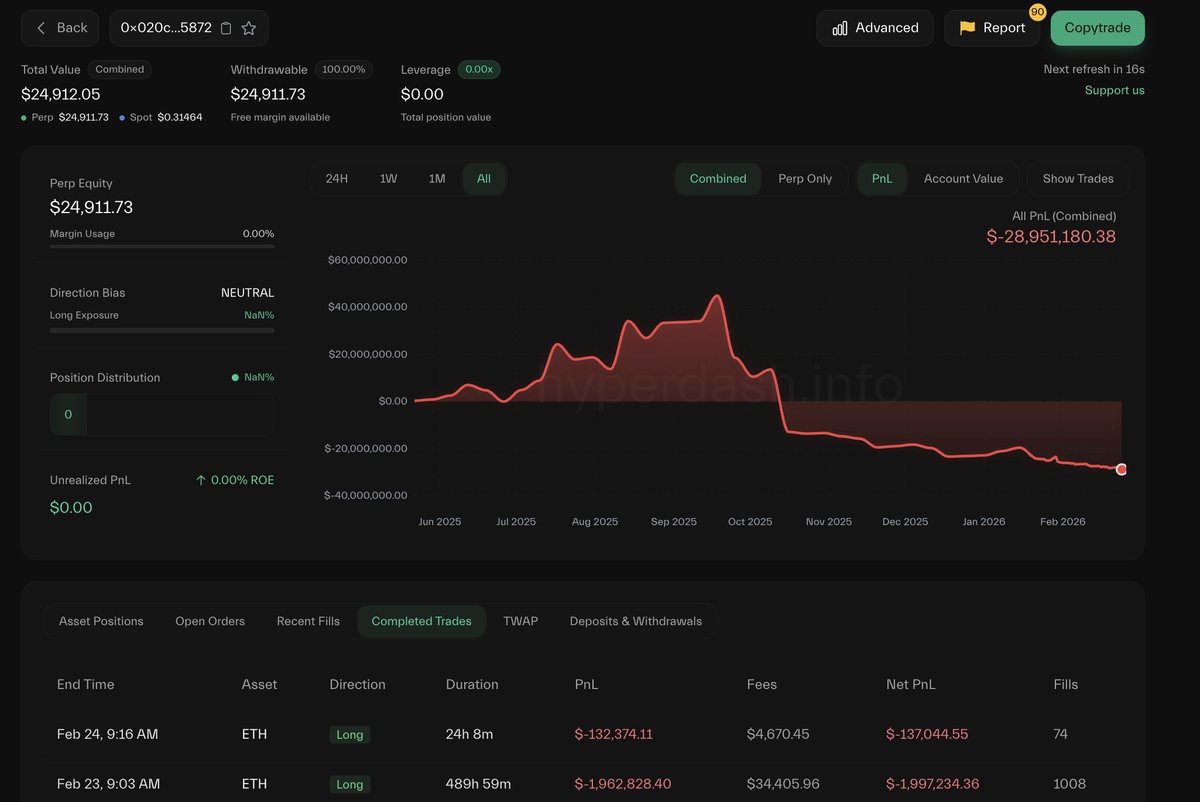The image size is (1200, 802).
Task: Open the Open Orders tab
Action: coord(210,621)
